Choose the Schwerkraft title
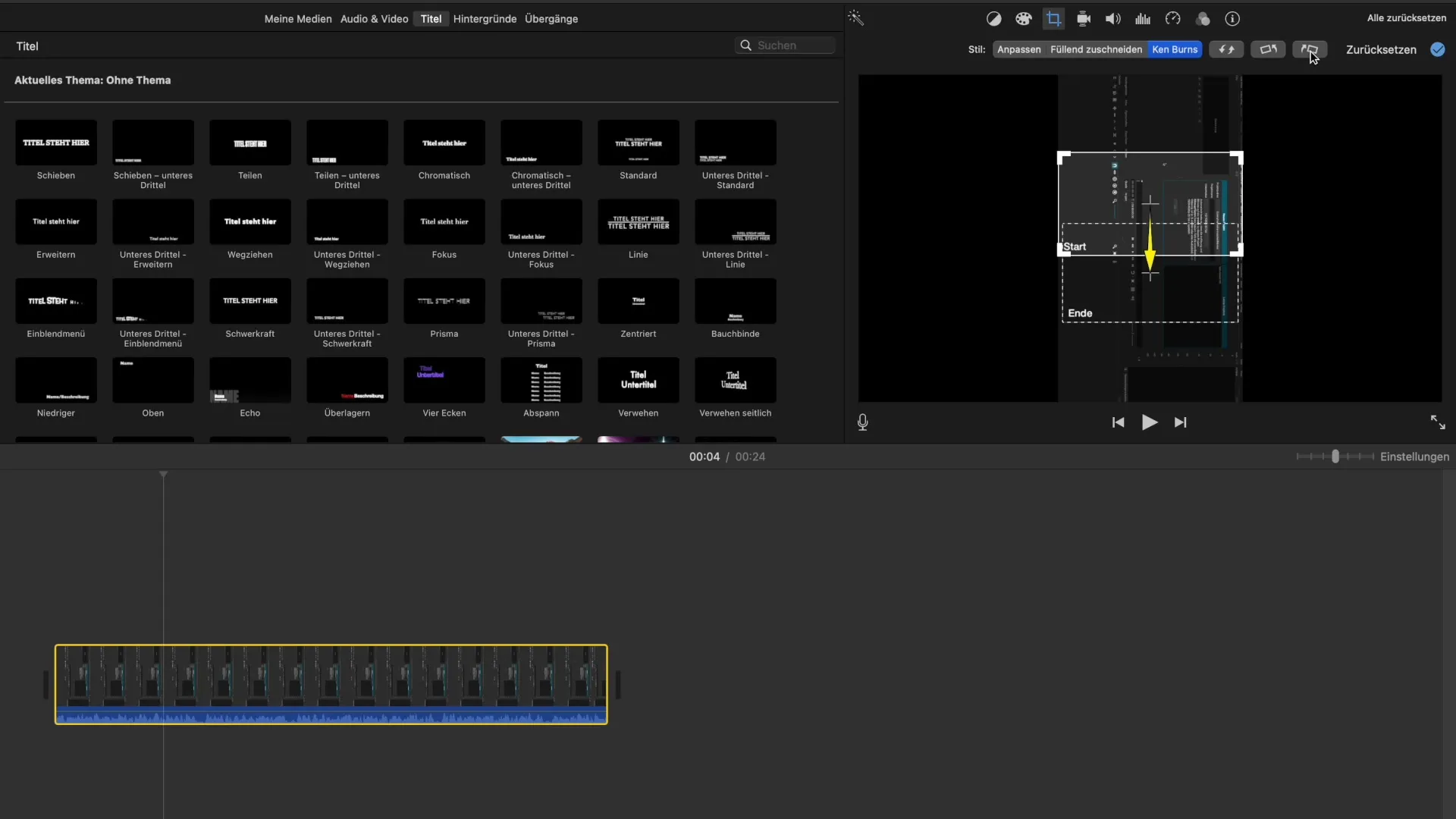The width and height of the screenshot is (1456, 819). click(x=250, y=300)
